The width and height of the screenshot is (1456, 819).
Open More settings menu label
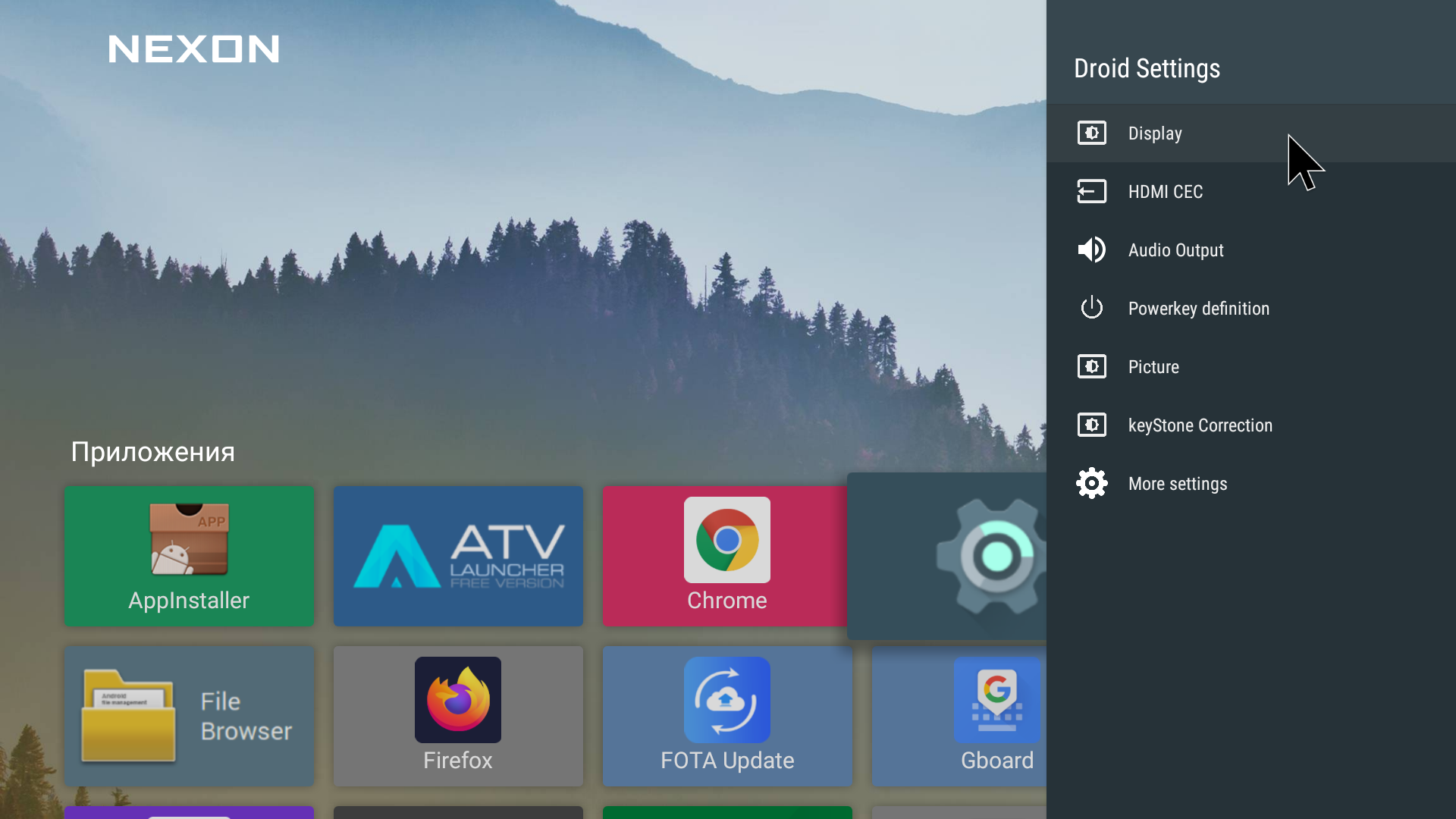coord(1177,484)
